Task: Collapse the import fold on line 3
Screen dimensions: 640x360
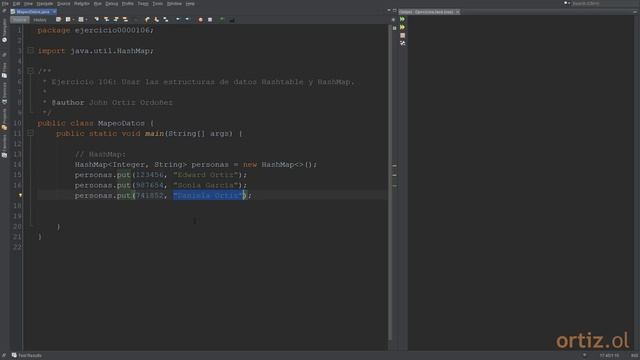Action: click(x=31, y=51)
